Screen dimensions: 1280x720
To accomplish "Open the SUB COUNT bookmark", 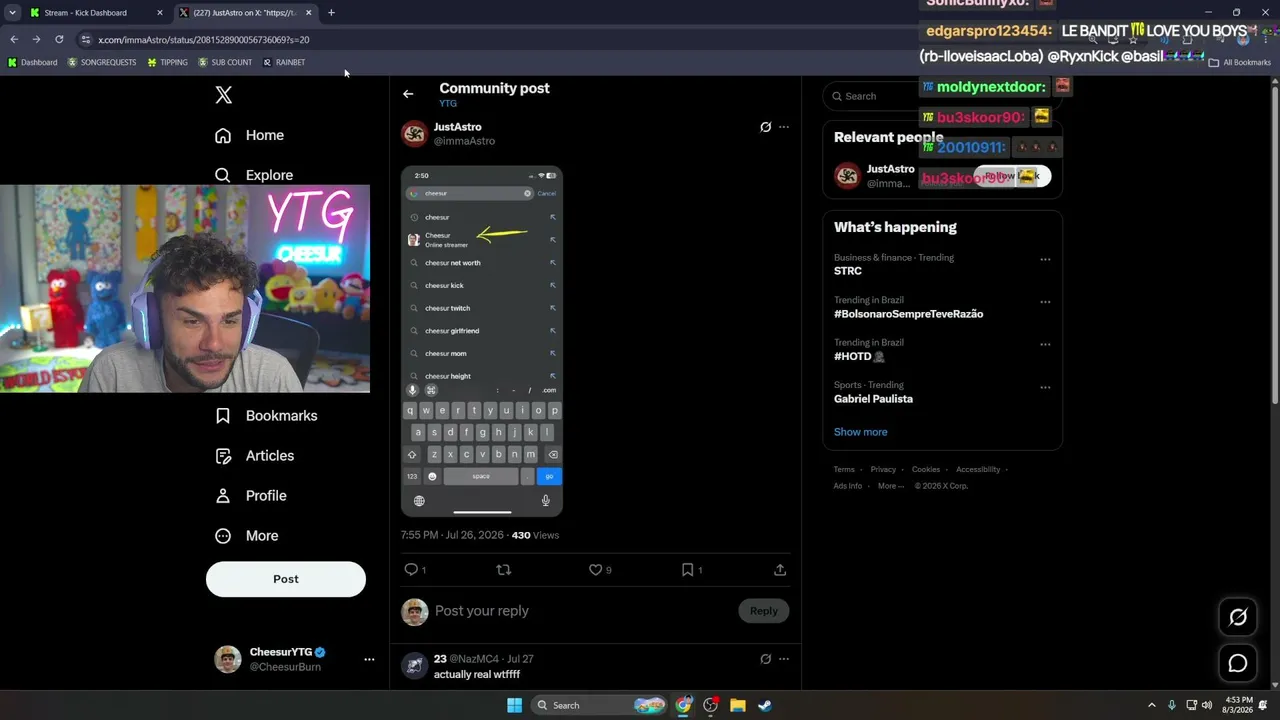I will click(x=225, y=62).
